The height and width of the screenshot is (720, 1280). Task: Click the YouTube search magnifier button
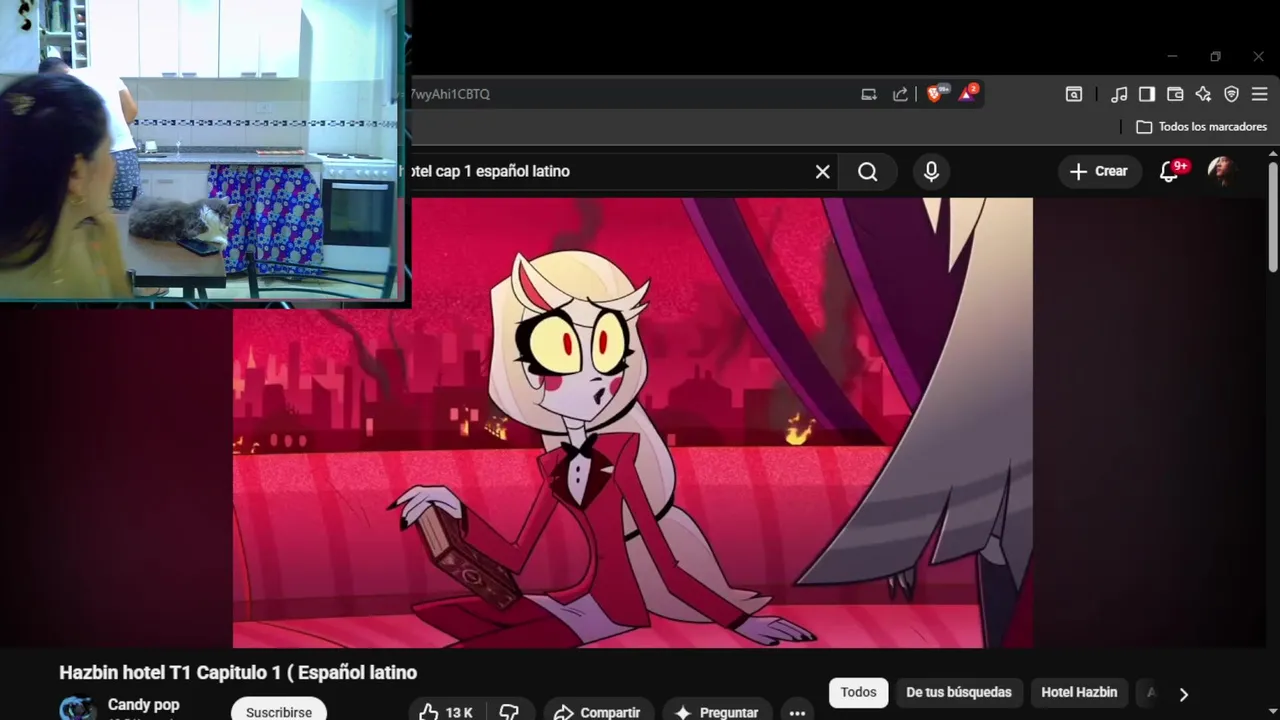point(868,172)
